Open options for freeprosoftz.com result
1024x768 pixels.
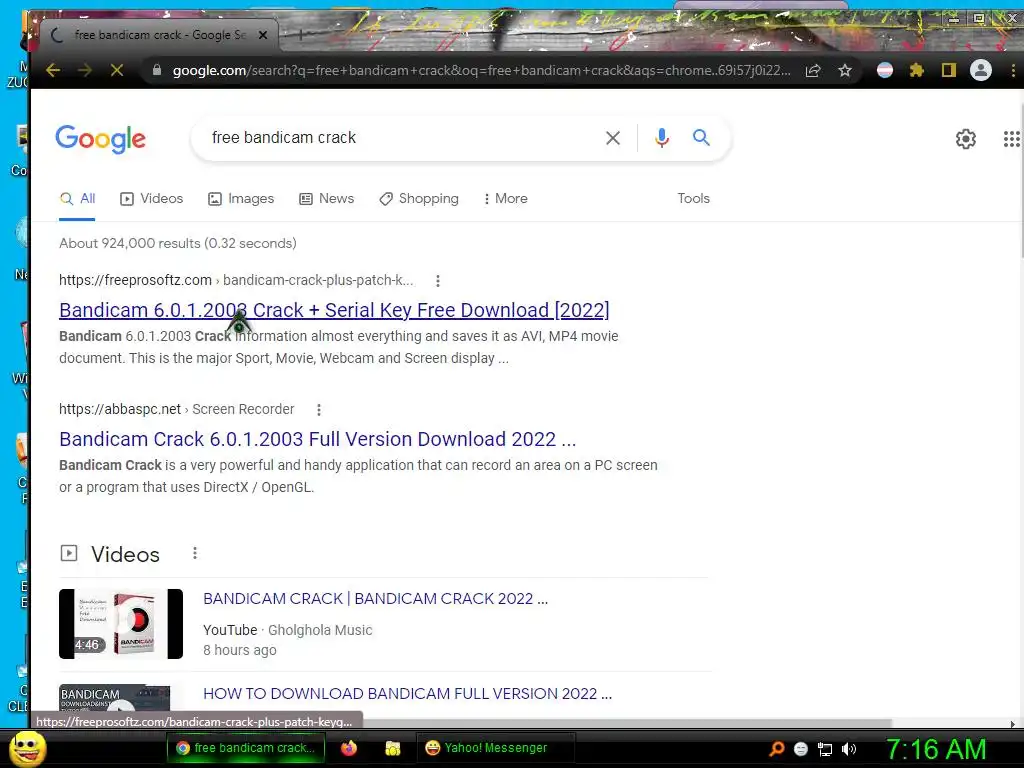438,281
